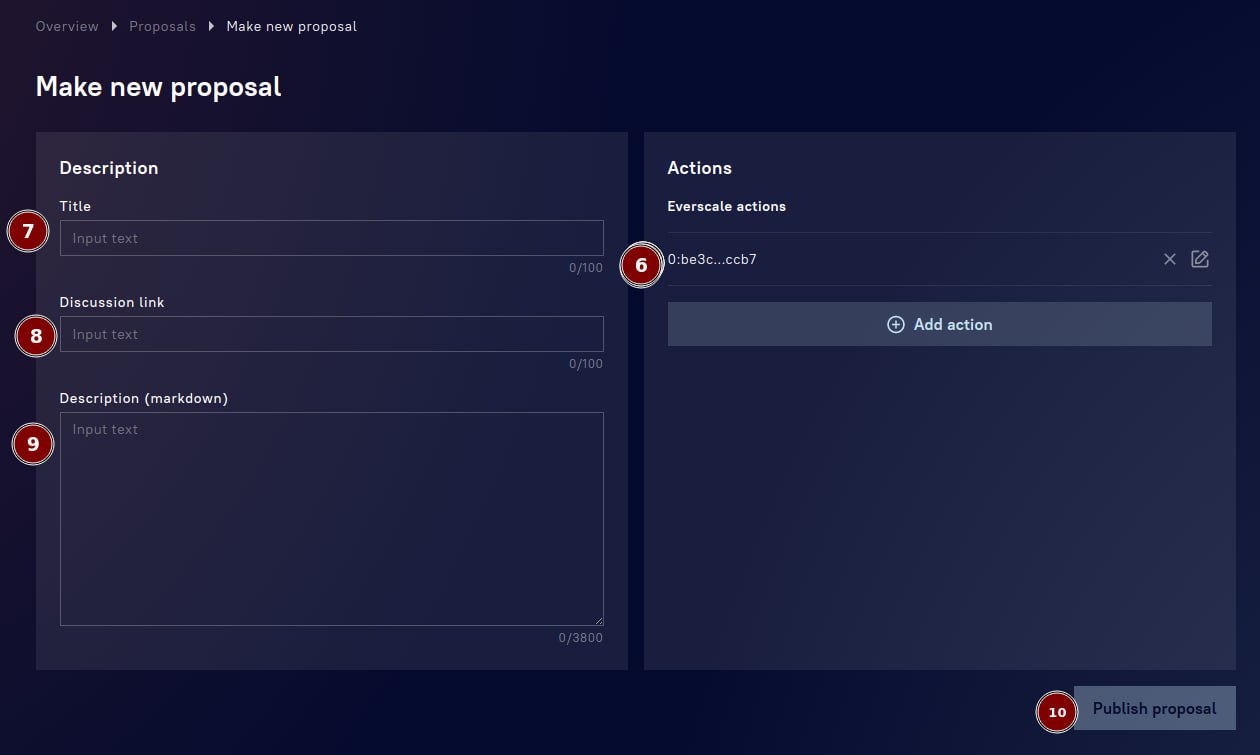1260x755 pixels.
Task: Focus the Title input field
Action: pyautogui.click(x=331, y=238)
